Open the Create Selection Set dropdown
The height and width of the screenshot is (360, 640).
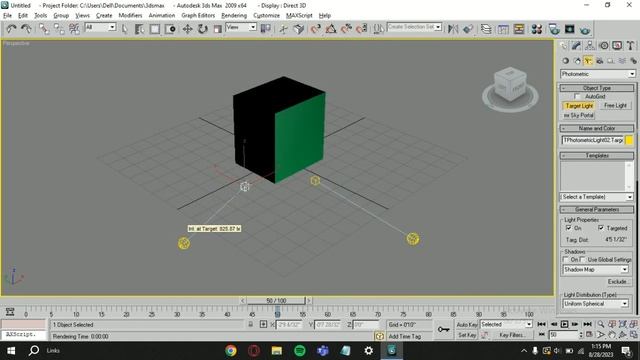click(414, 27)
